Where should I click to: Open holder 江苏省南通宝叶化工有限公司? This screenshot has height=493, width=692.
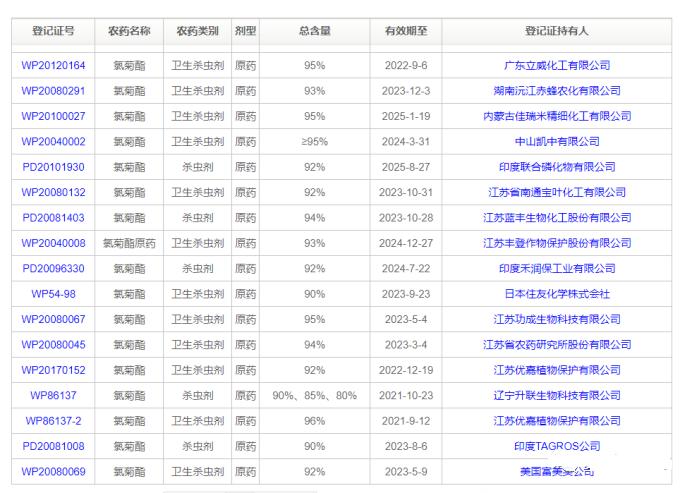pos(557,192)
